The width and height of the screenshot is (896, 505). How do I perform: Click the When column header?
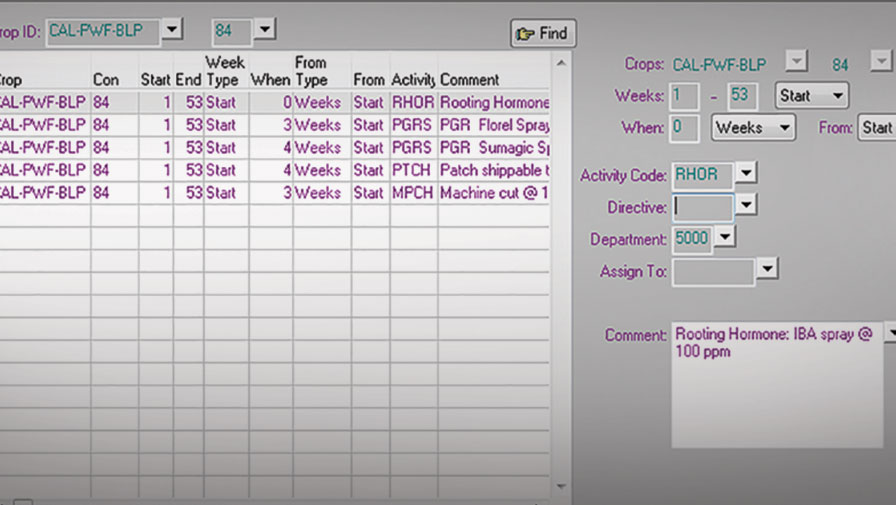270,80
